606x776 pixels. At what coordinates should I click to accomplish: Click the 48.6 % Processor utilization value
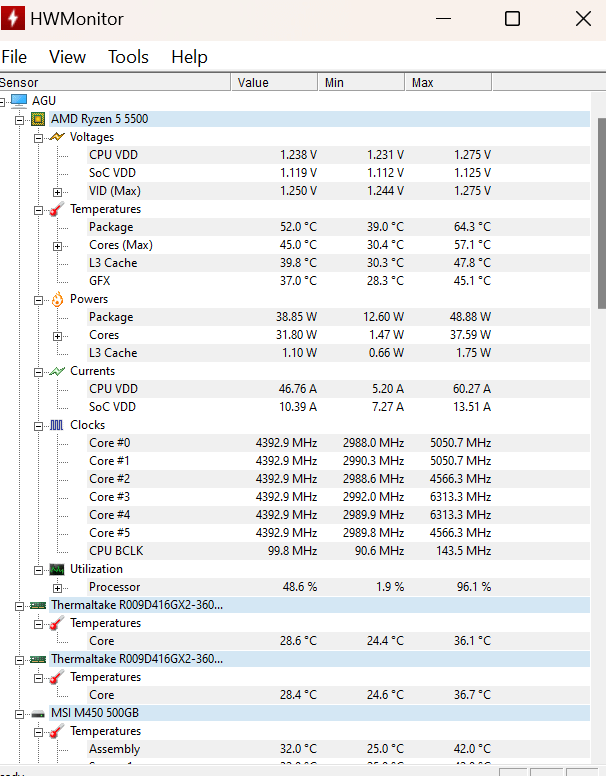(x=300, y=587)
